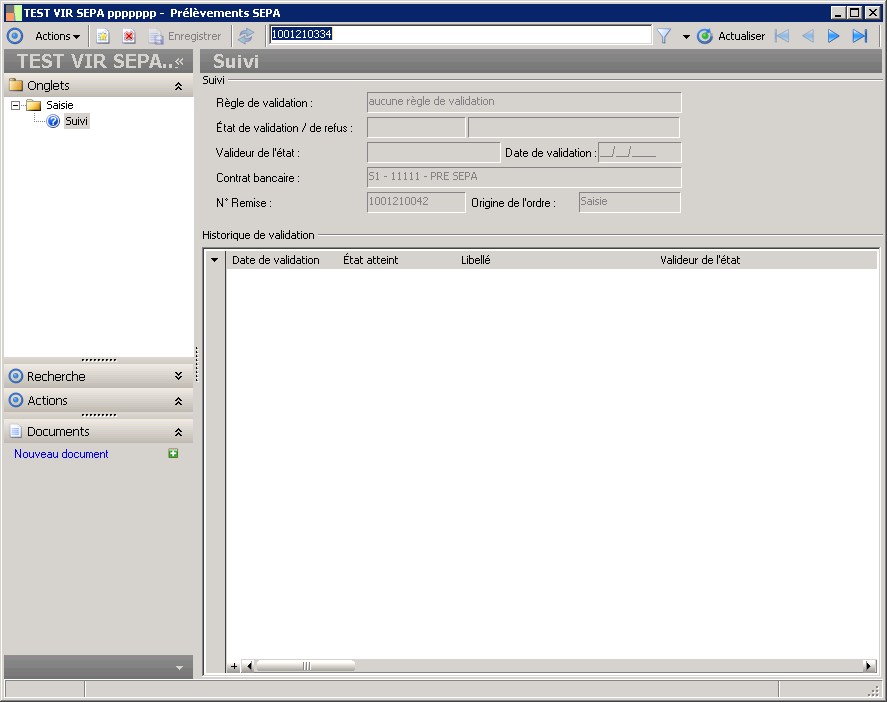887x702 pixels.
Task: Click the search field containing 1001210334
Action: pyautogui.click(x=460, y=35)
